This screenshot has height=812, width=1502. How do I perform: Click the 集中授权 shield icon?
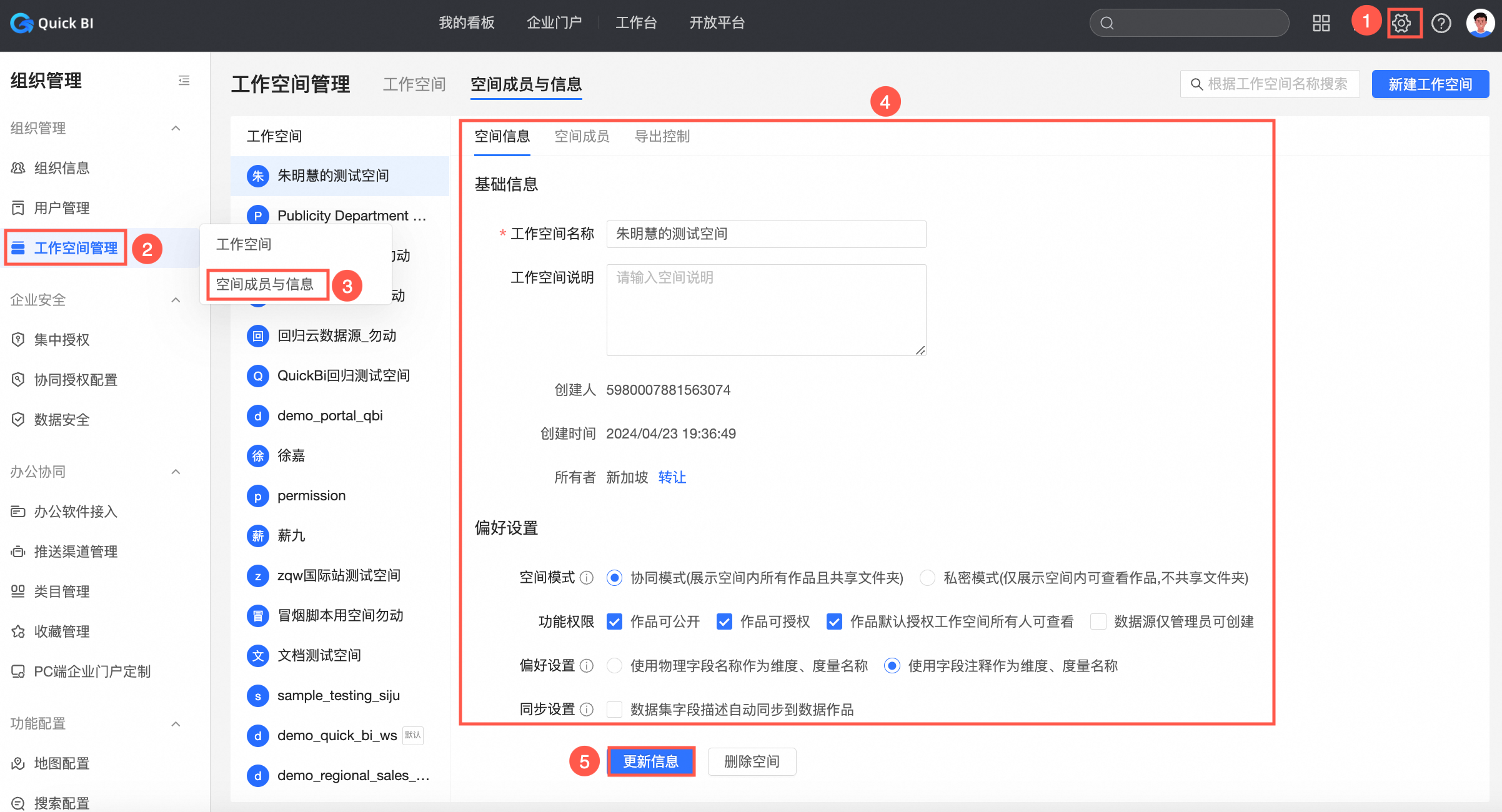[x=18, y=340]
